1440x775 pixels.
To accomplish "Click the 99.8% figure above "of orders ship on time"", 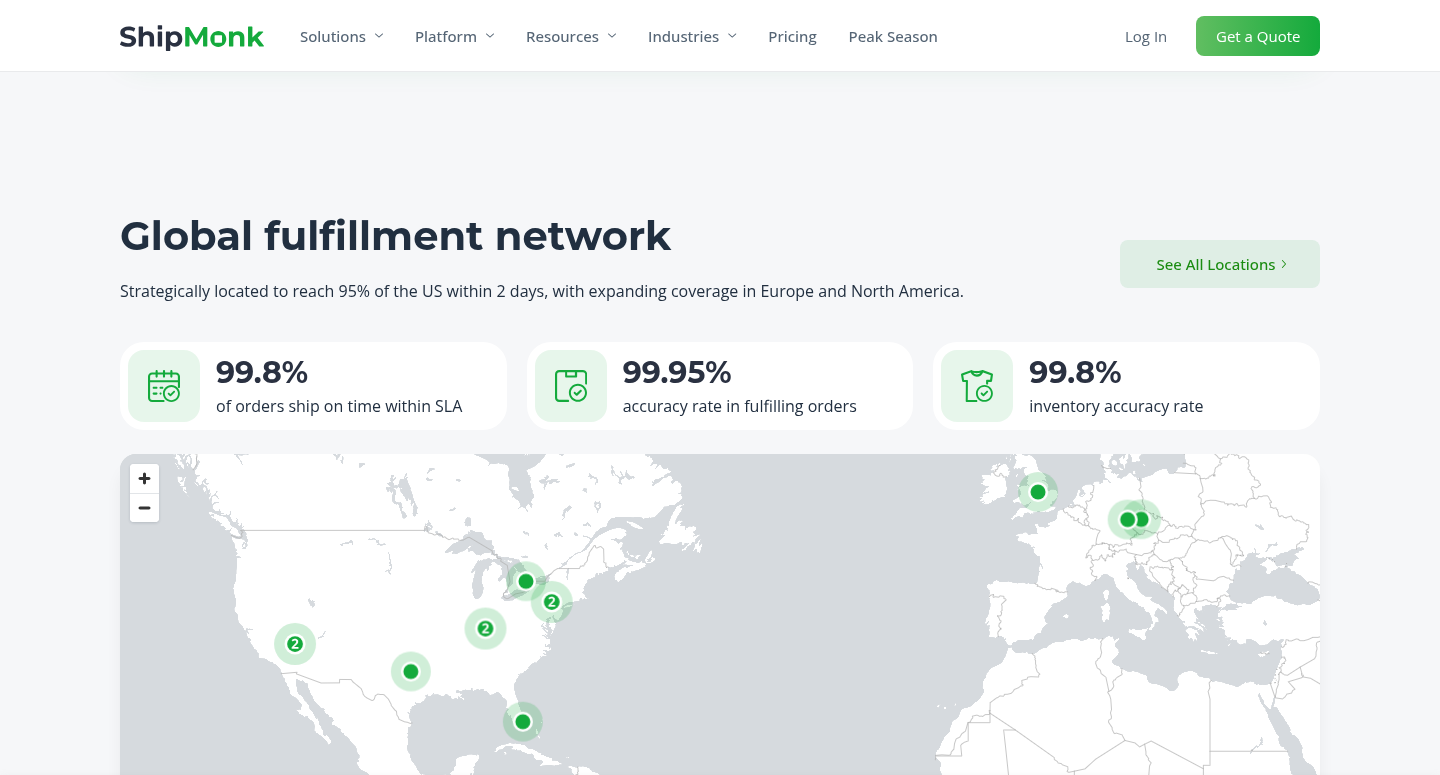I will tap(262, 372).
